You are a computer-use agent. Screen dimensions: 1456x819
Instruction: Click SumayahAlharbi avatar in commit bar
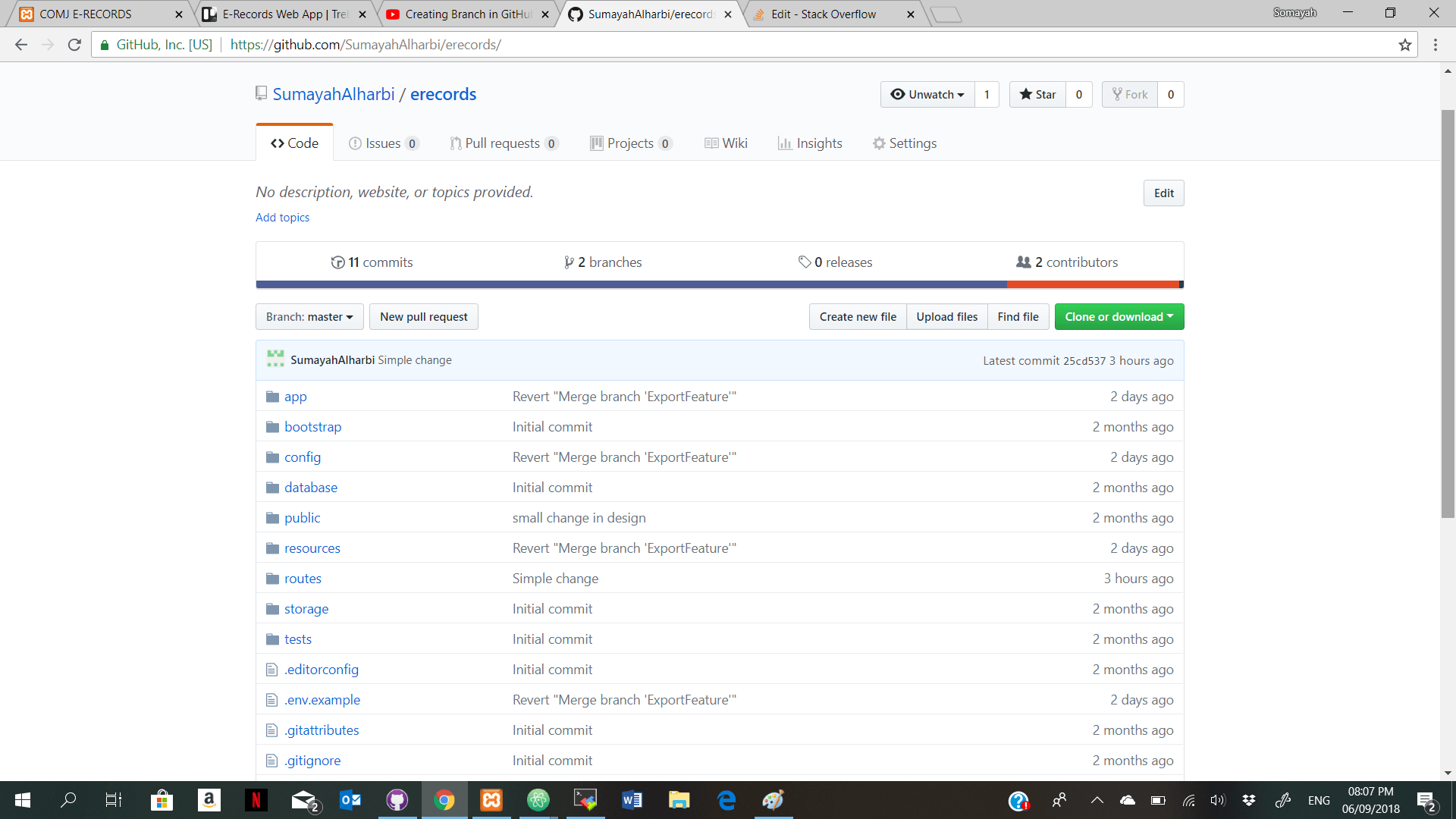pyautogui.click(x=275, y=359)
